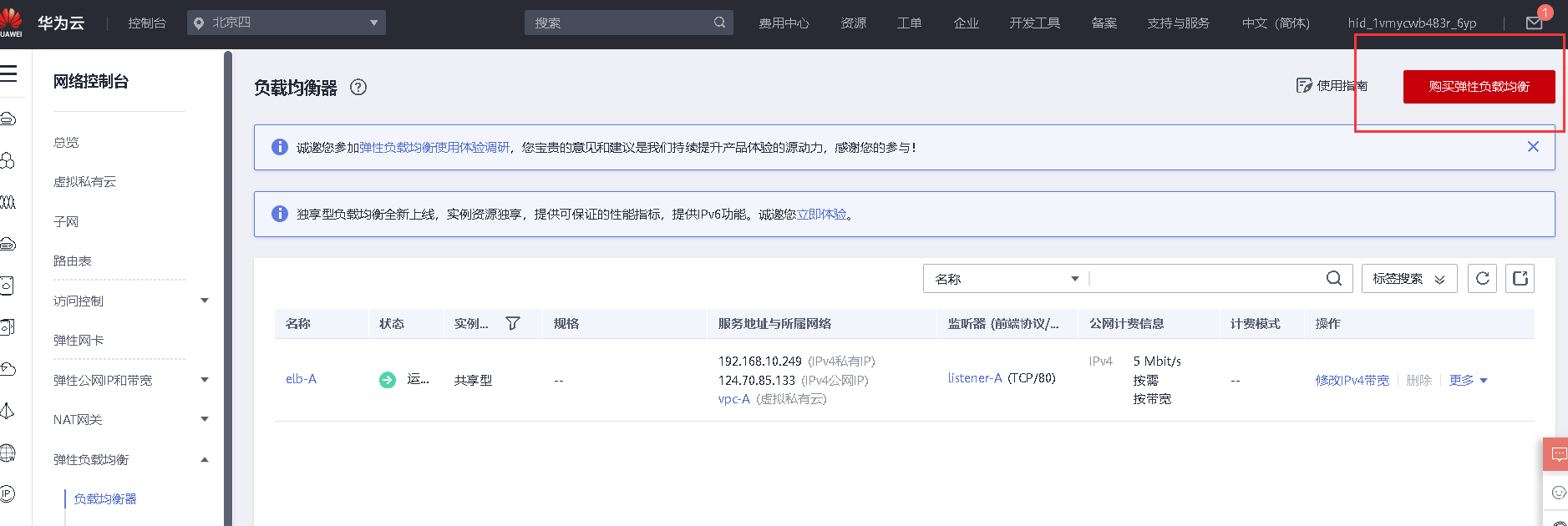
Task: Click the search icon in the name filter field
Action: tap(1334, 279)
